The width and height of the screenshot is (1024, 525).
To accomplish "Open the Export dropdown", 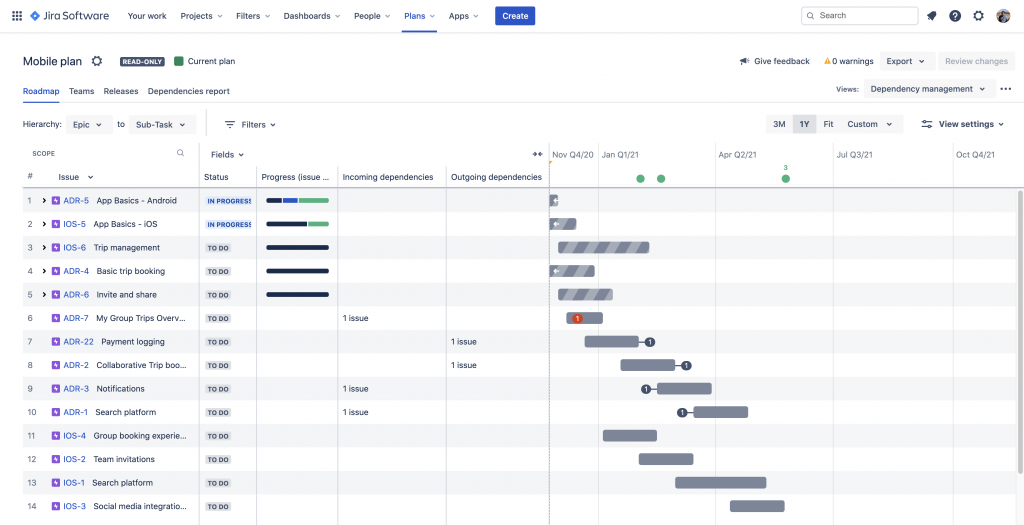I will 906,61.
